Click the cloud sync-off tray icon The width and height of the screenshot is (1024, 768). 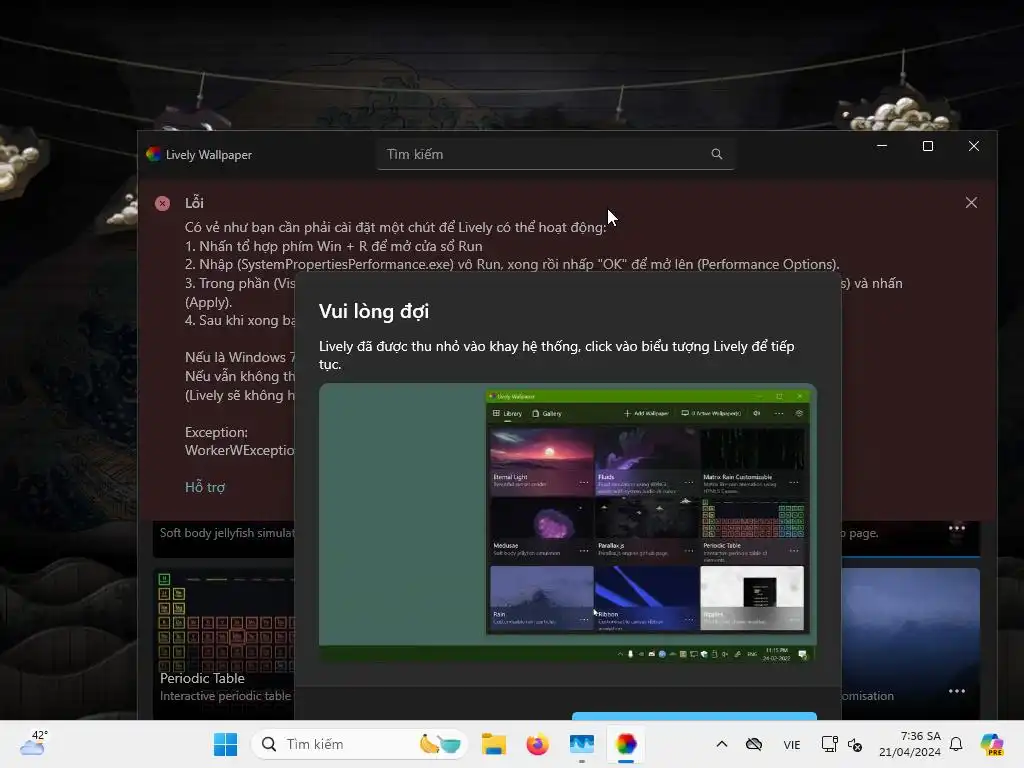click(x=754, y=744)
